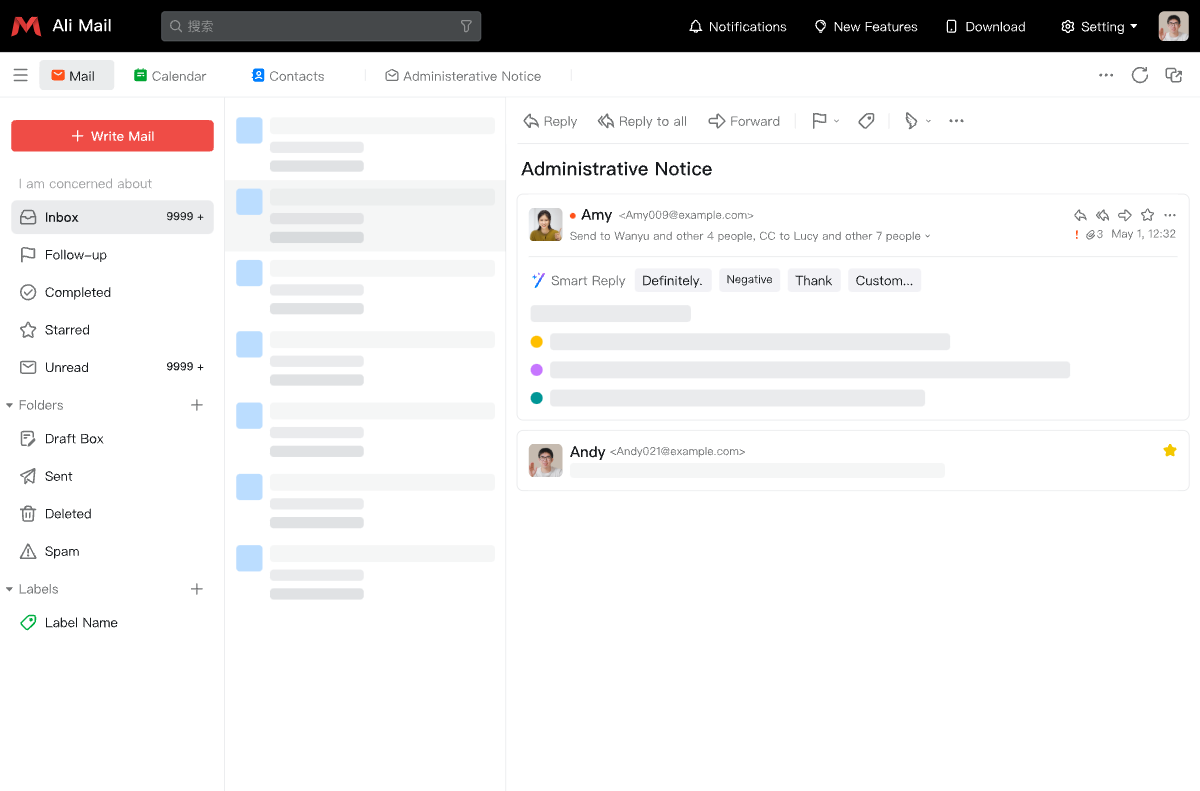Open the Follow-up folder
Image resolution: width=1200 pixels, height=791 pixels.
[112, 255]
